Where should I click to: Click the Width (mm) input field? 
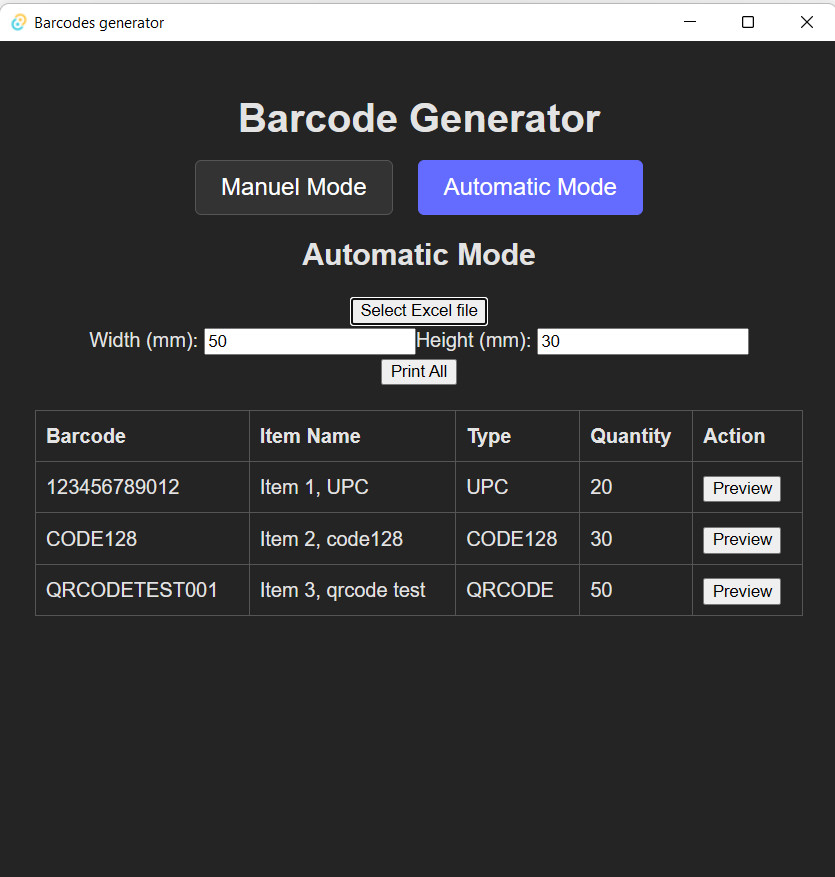309,341
